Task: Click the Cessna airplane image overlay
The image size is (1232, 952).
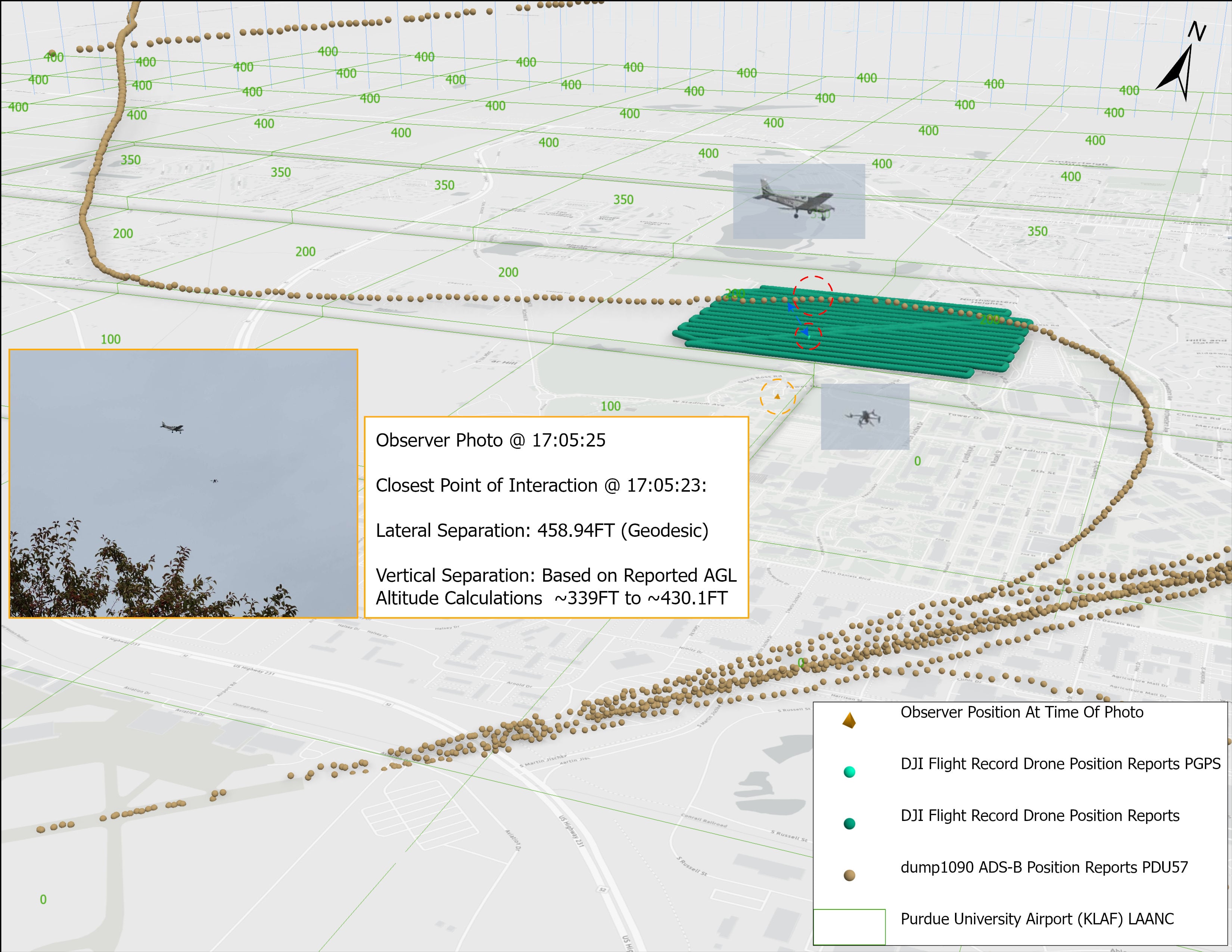Action: [798, 201]
